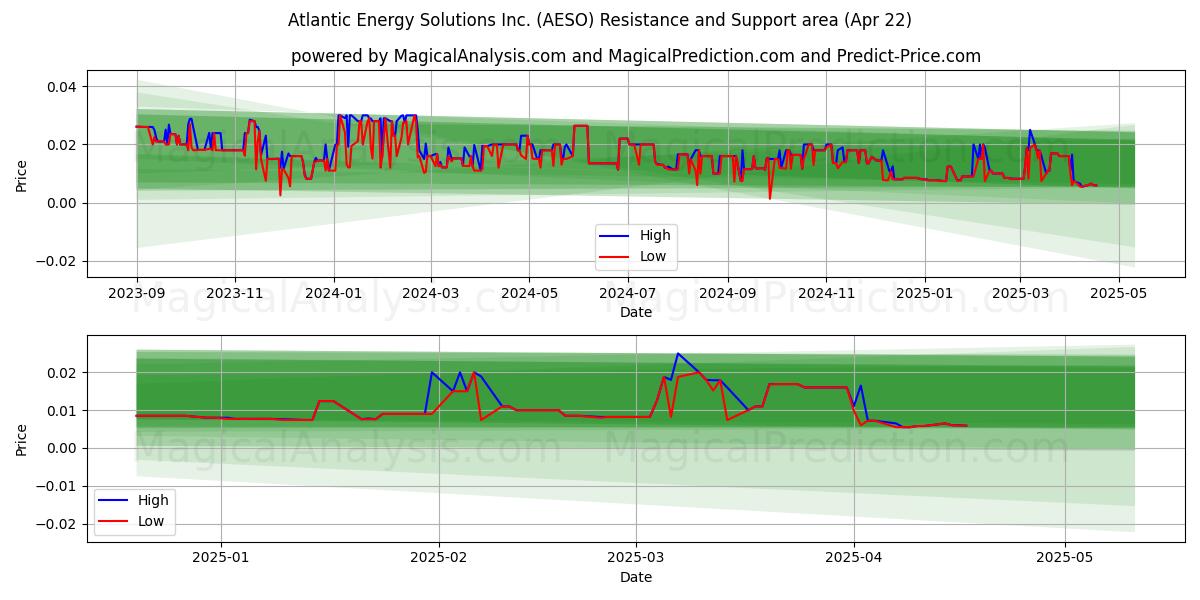Click the '2025-04' tick label on lower chart
1200x600 pixels.
tap(854, 558)
